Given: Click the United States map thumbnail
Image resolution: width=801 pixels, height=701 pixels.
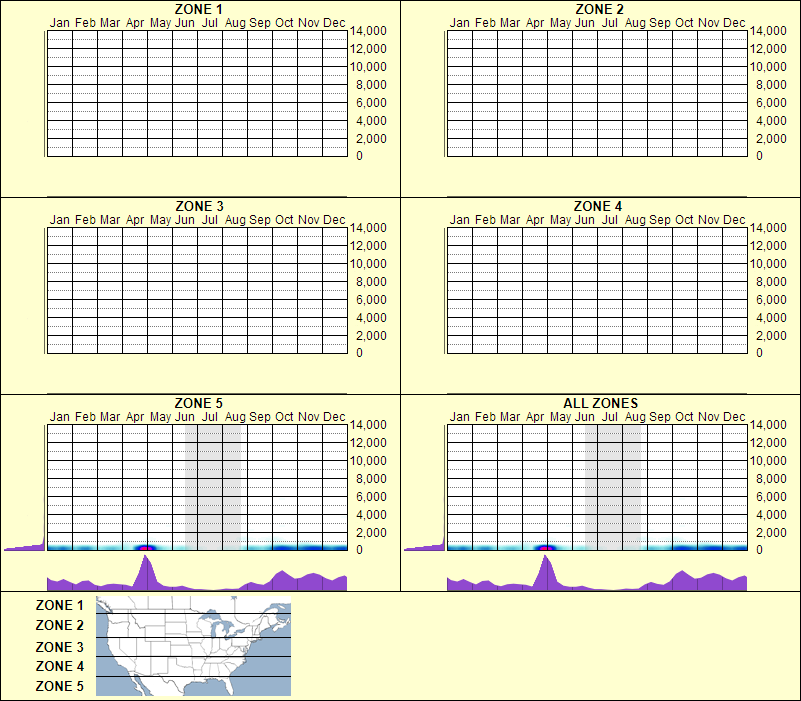Looking at the screenshot, I should (191, 646).
